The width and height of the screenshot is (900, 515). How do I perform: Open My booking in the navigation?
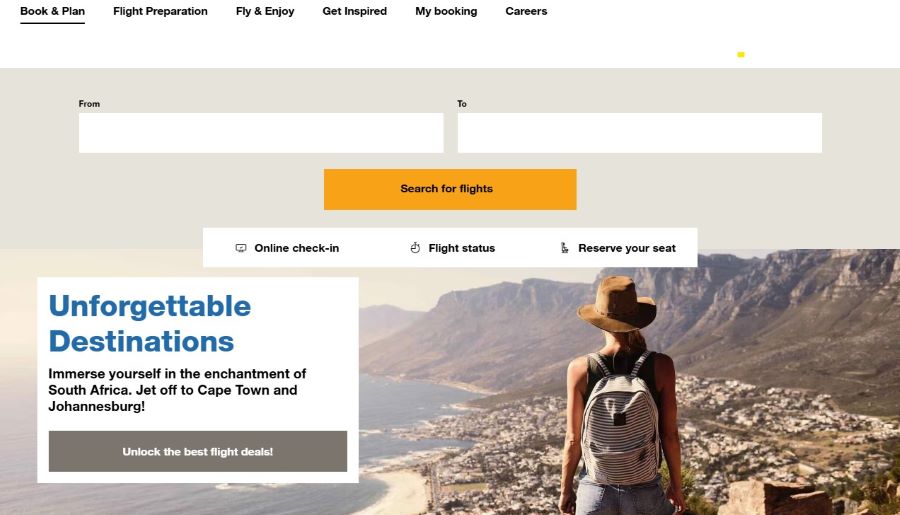[446, 12]
